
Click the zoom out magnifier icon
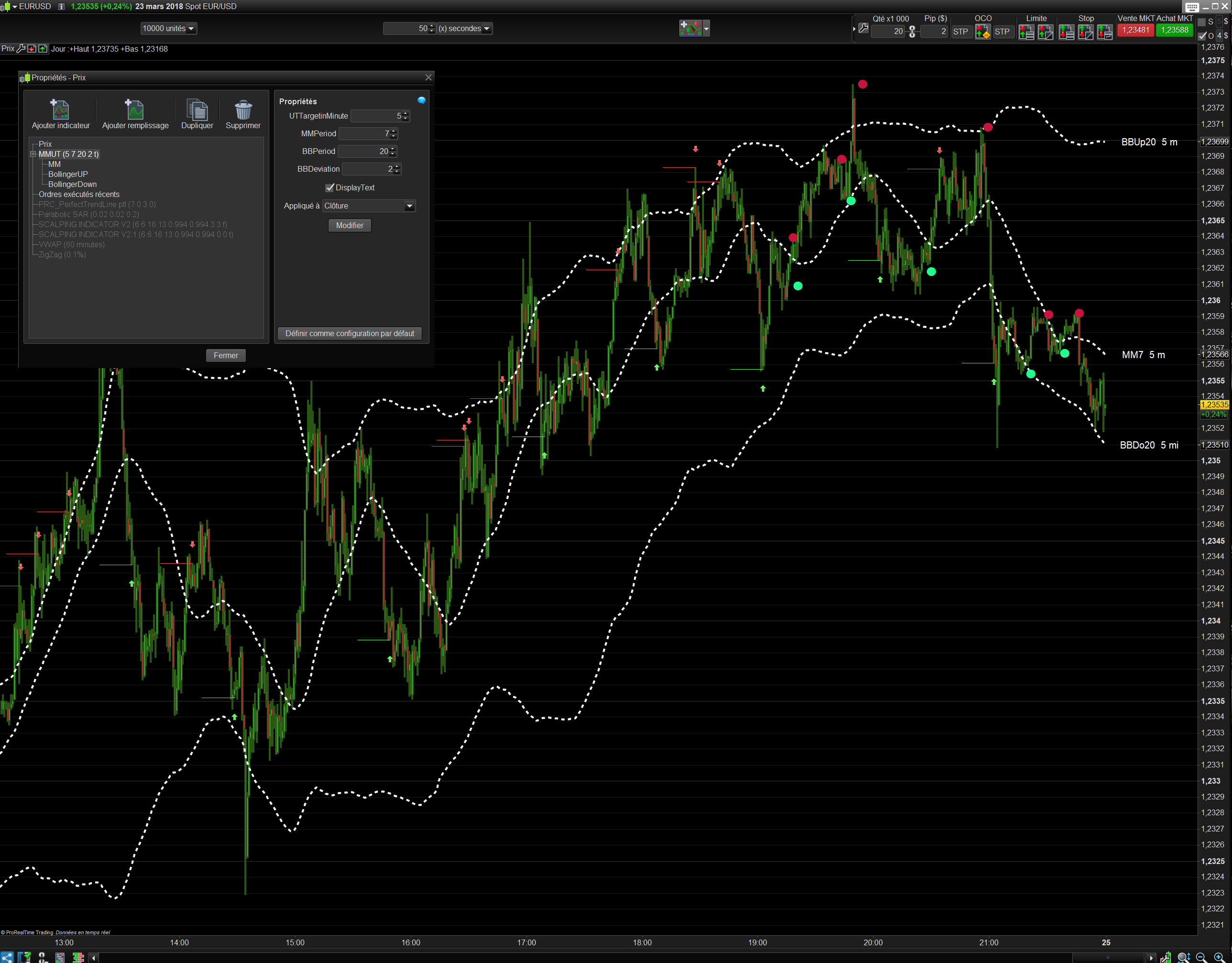click(1201, 957)
